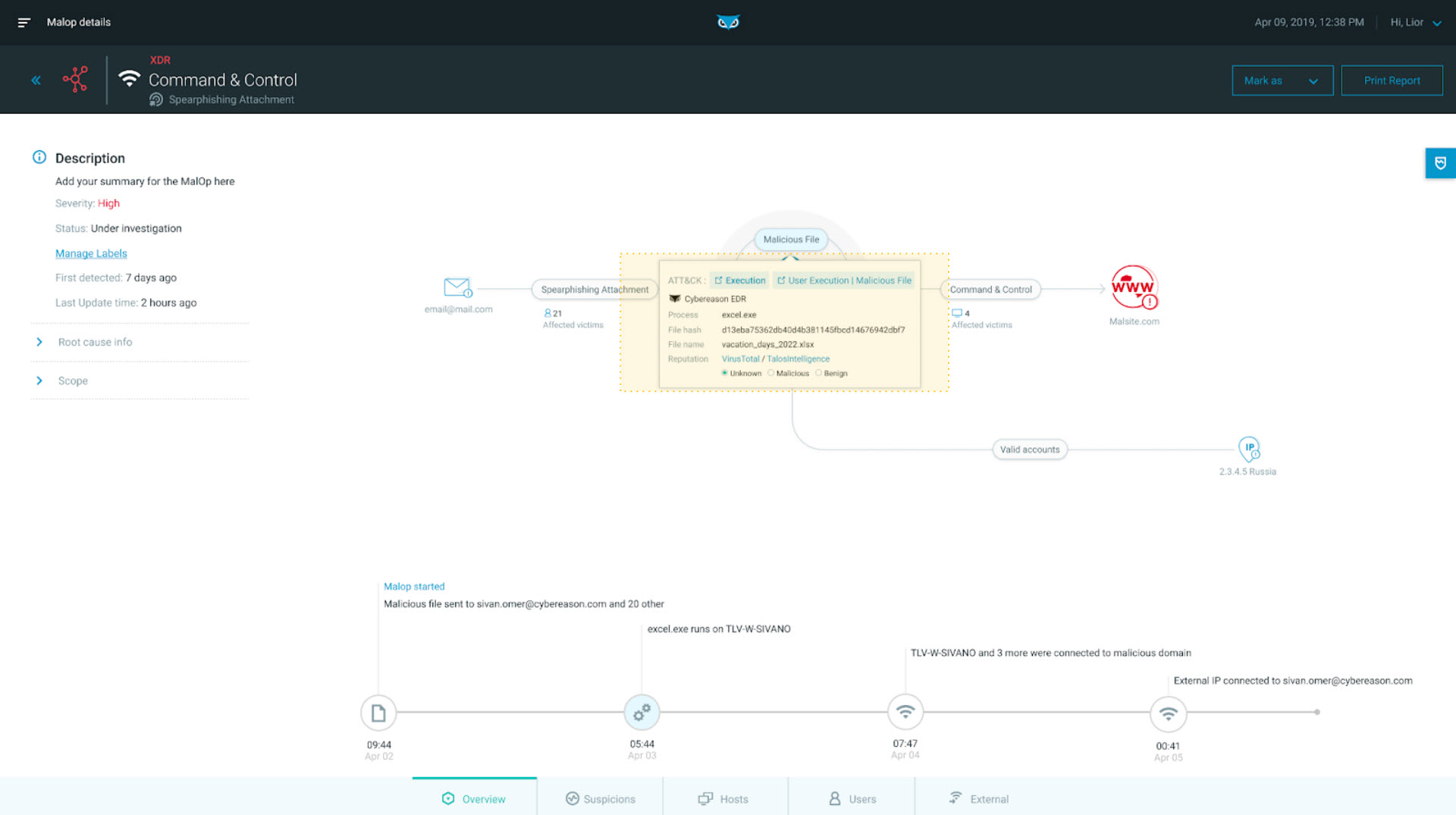Click the 'connected to malicious domain' event text
The image size is (1456, 815).
coord(1050,653)
